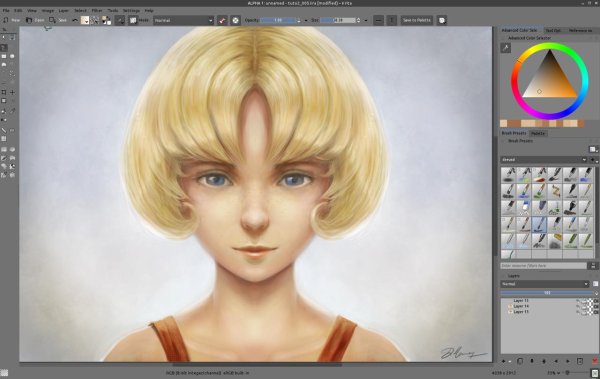Open the brush presets view mode button
600x379 pixels.
tap(593, 149)
